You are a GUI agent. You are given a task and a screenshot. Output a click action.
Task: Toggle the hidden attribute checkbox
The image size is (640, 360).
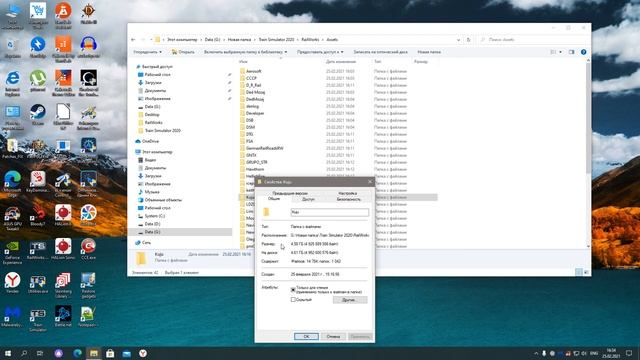293,300
